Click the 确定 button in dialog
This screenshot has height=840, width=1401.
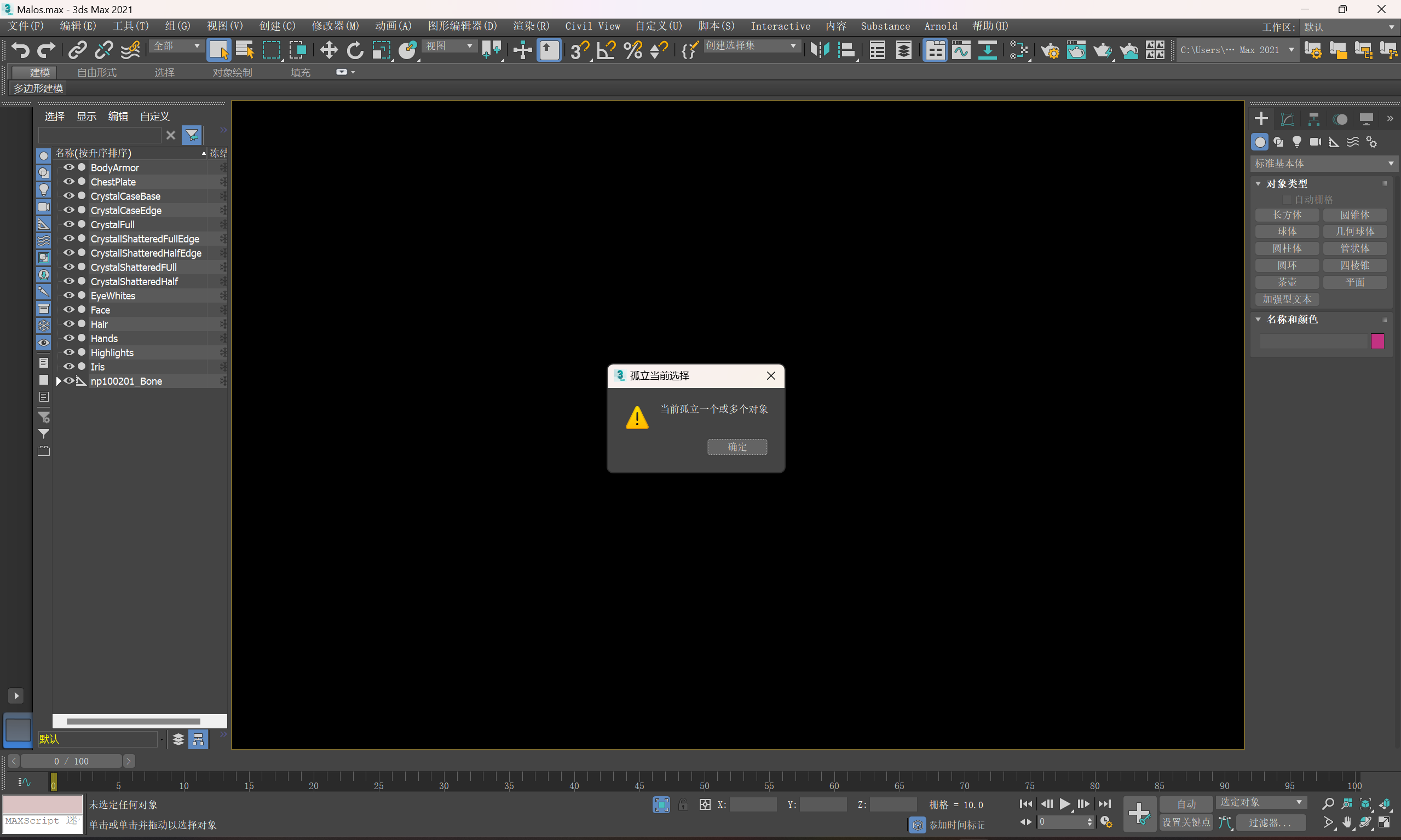[737, 447]
